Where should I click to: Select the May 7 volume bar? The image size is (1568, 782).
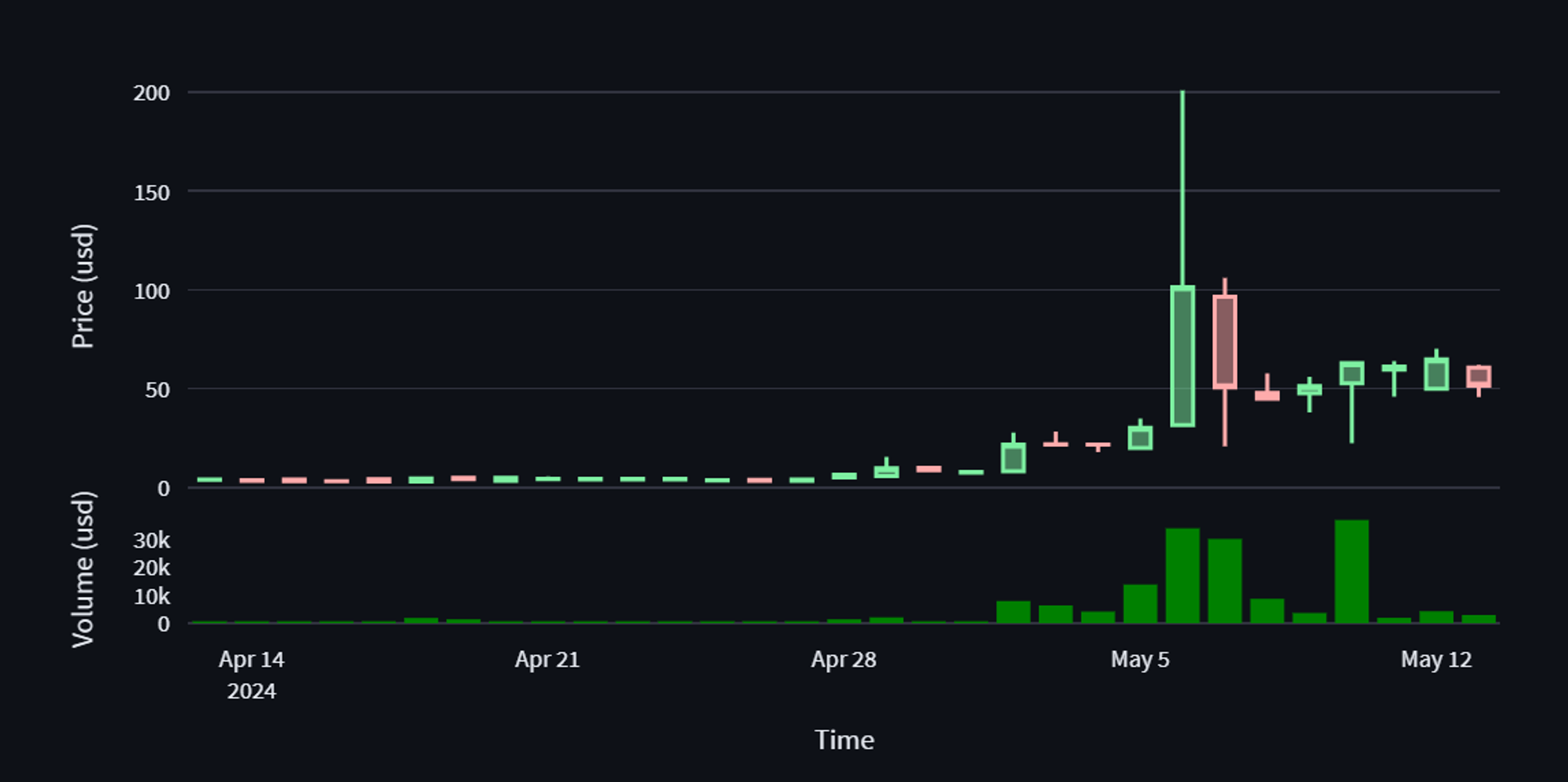pyautogui.click(x=1225, y=580)
